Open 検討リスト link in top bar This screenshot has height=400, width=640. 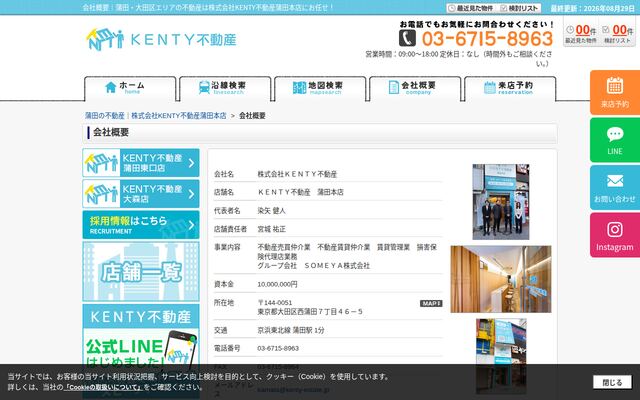pos(520,8)
